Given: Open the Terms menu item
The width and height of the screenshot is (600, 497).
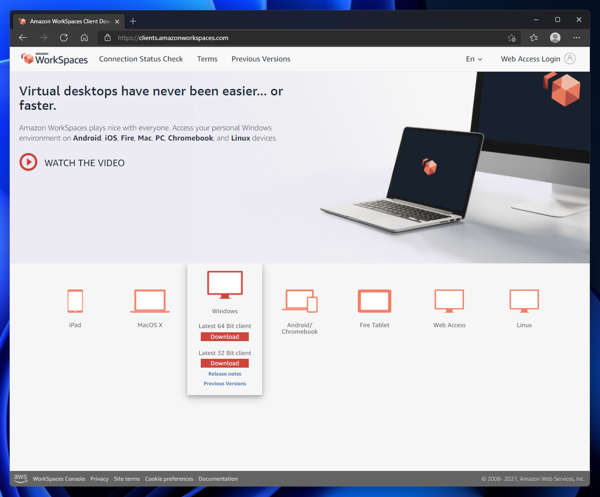Looking at the screenshot, I should coord(207,59).
